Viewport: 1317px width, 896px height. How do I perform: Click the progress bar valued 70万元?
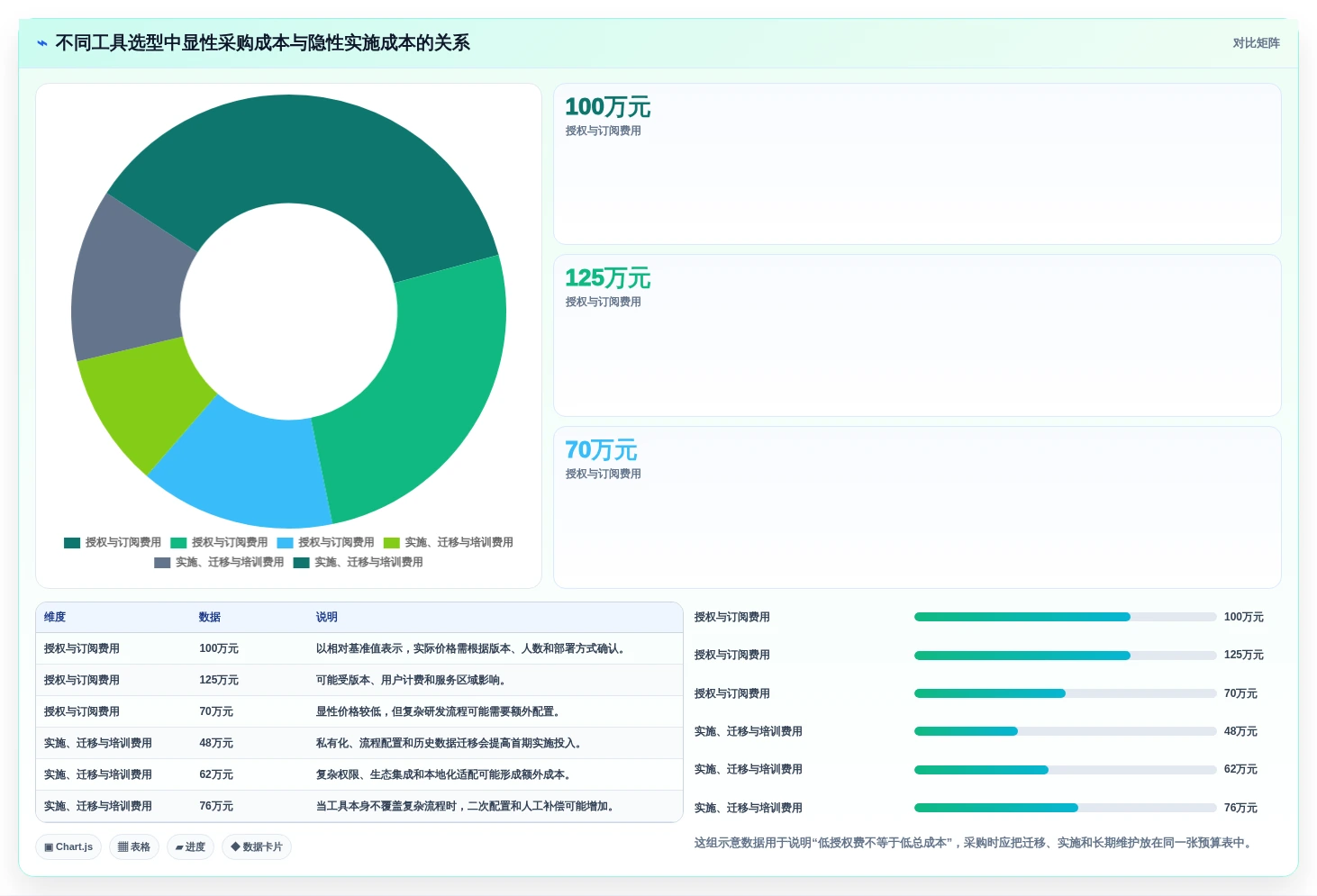tap(1066, 694)
